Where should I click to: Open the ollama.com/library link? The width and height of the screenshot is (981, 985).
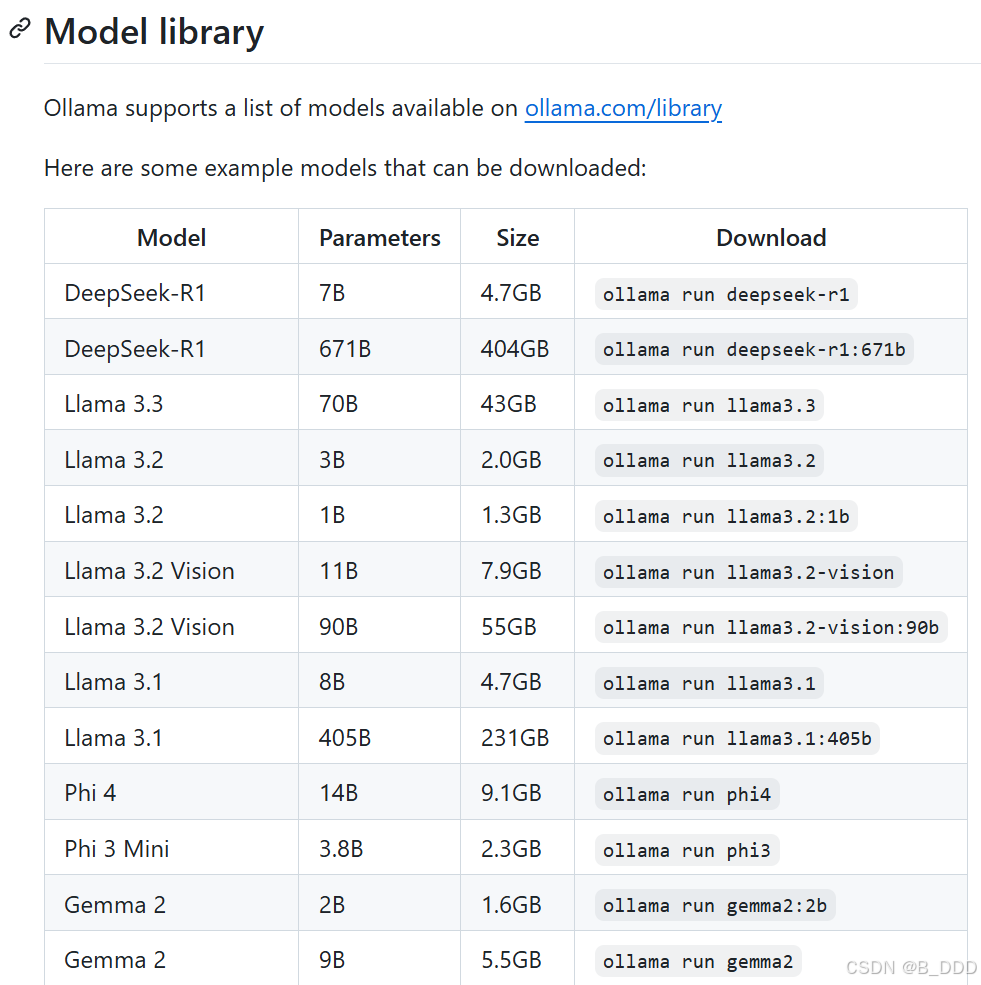click(623, 109)
